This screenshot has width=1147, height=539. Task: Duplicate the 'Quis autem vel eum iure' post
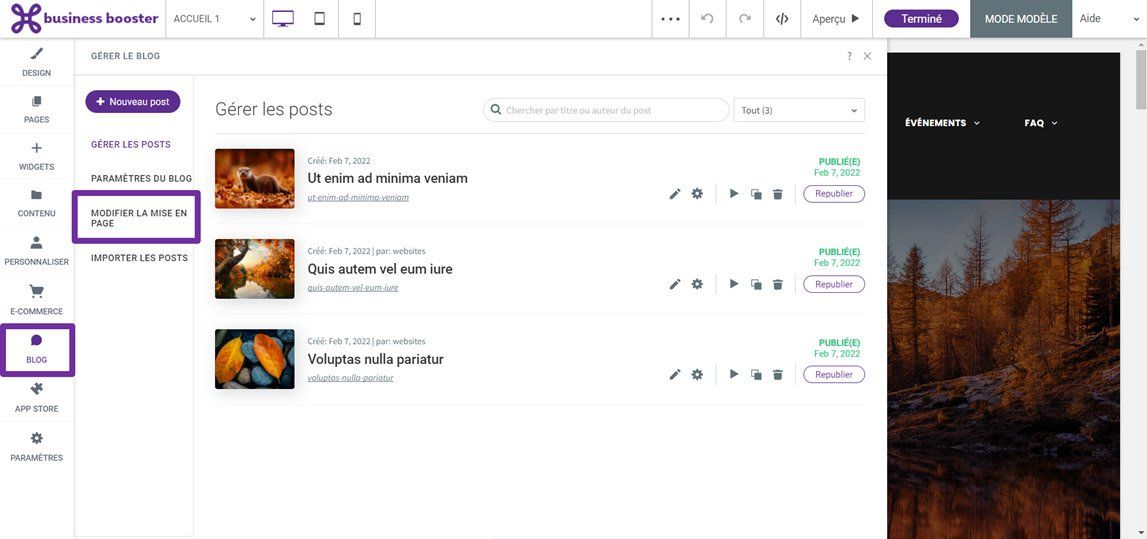coord(756,285)
